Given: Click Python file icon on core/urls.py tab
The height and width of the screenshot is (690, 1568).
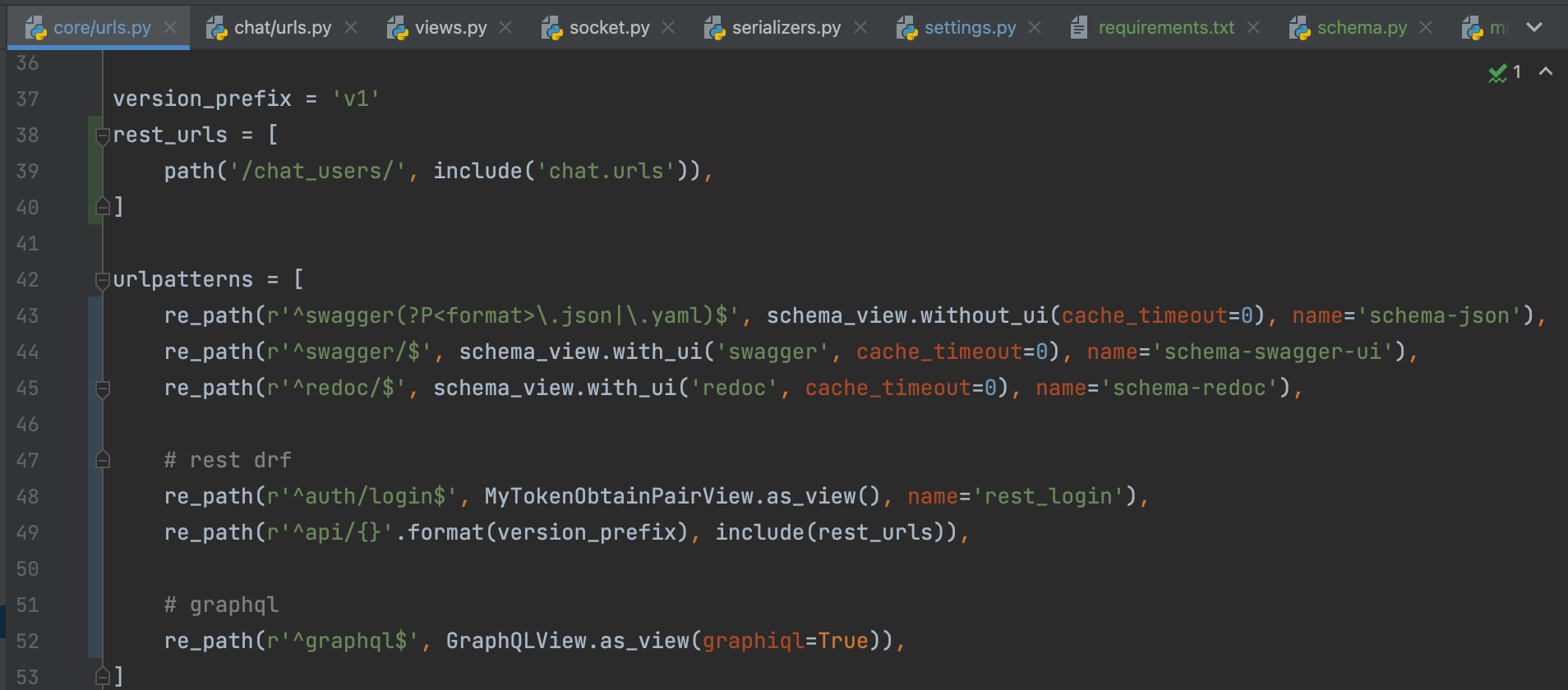Looking at the screenshot, I should click(x=35, y=28).
